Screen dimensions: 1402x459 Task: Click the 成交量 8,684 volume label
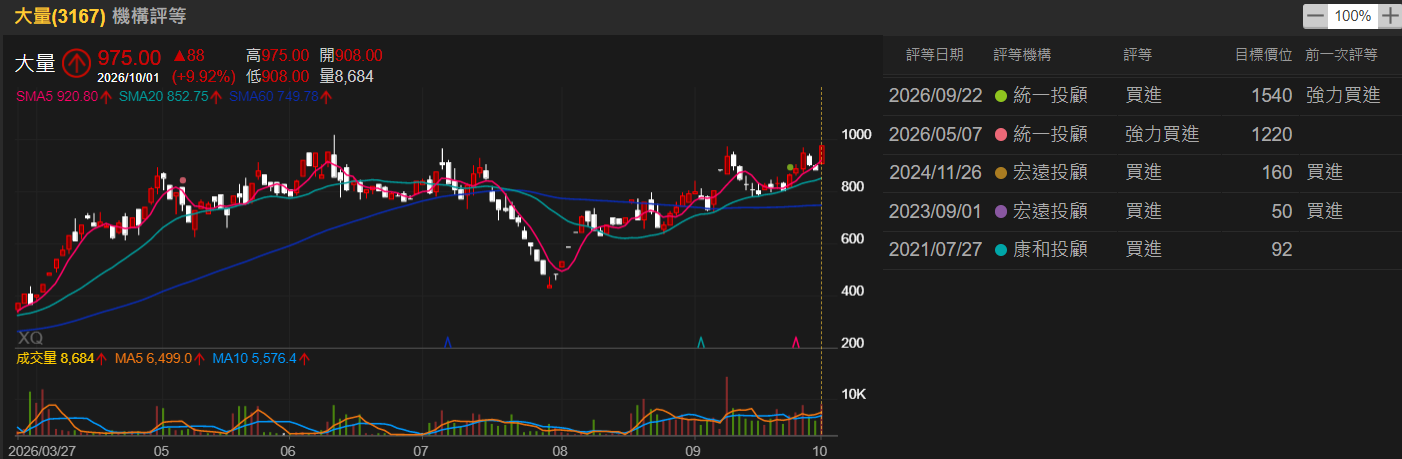tap(55, 357)
